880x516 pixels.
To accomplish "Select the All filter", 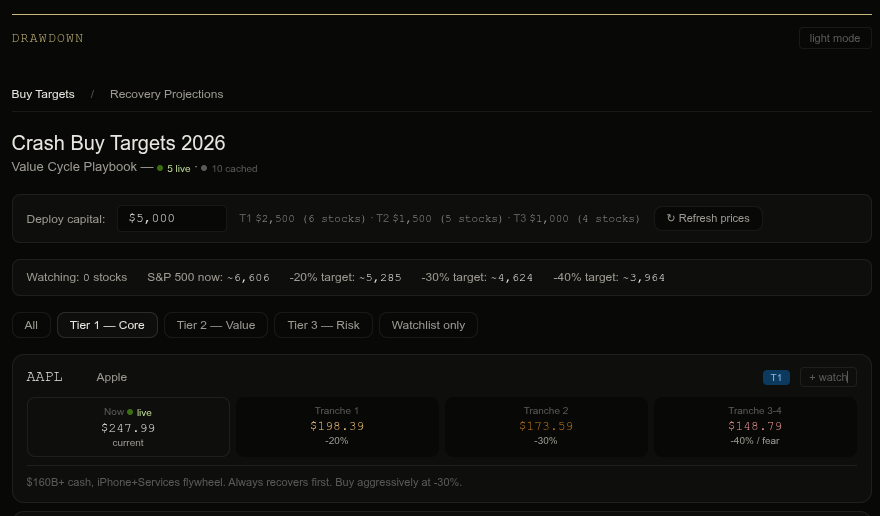I will 31,325.
